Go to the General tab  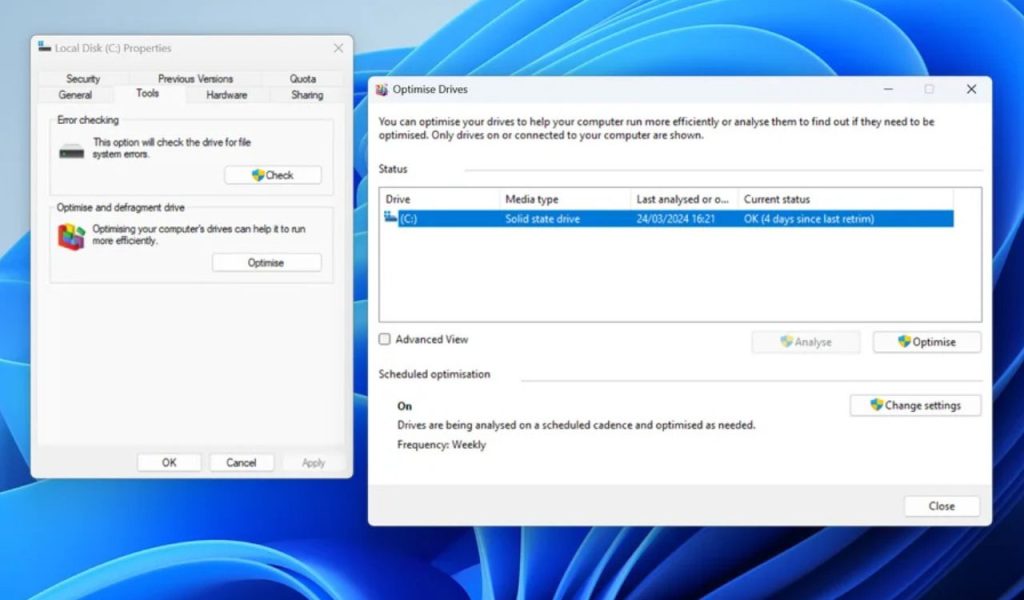pos(75,95)
